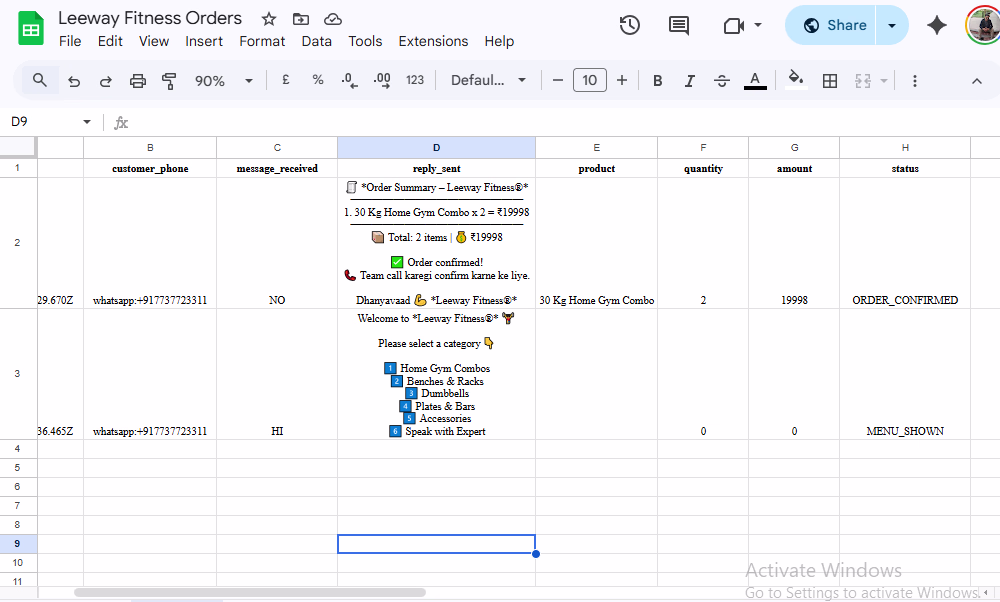Select the MENU_SHOWN status cell
The width and height of the screenshot is (1000, 602).
(x=905, y=374)
